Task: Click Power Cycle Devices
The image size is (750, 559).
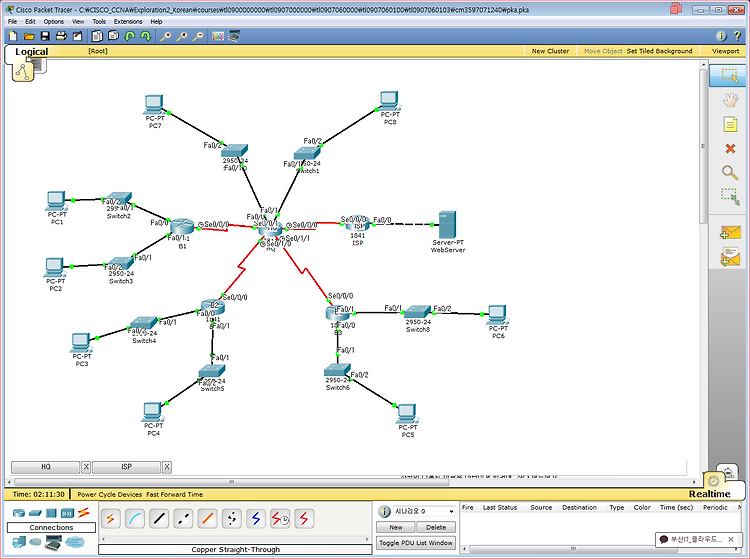Action: tap(110, 494)
